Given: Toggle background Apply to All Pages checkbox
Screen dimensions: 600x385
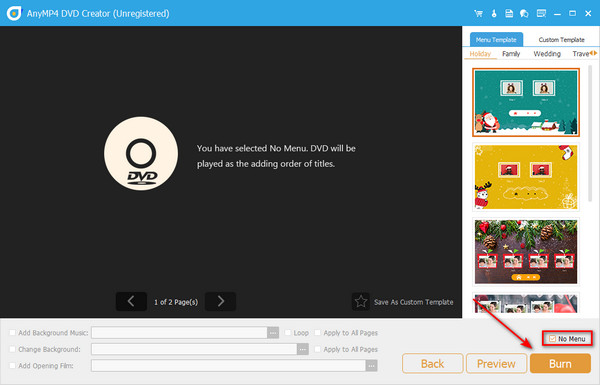Looking at the screenshot, I should [x=318, y=349].
